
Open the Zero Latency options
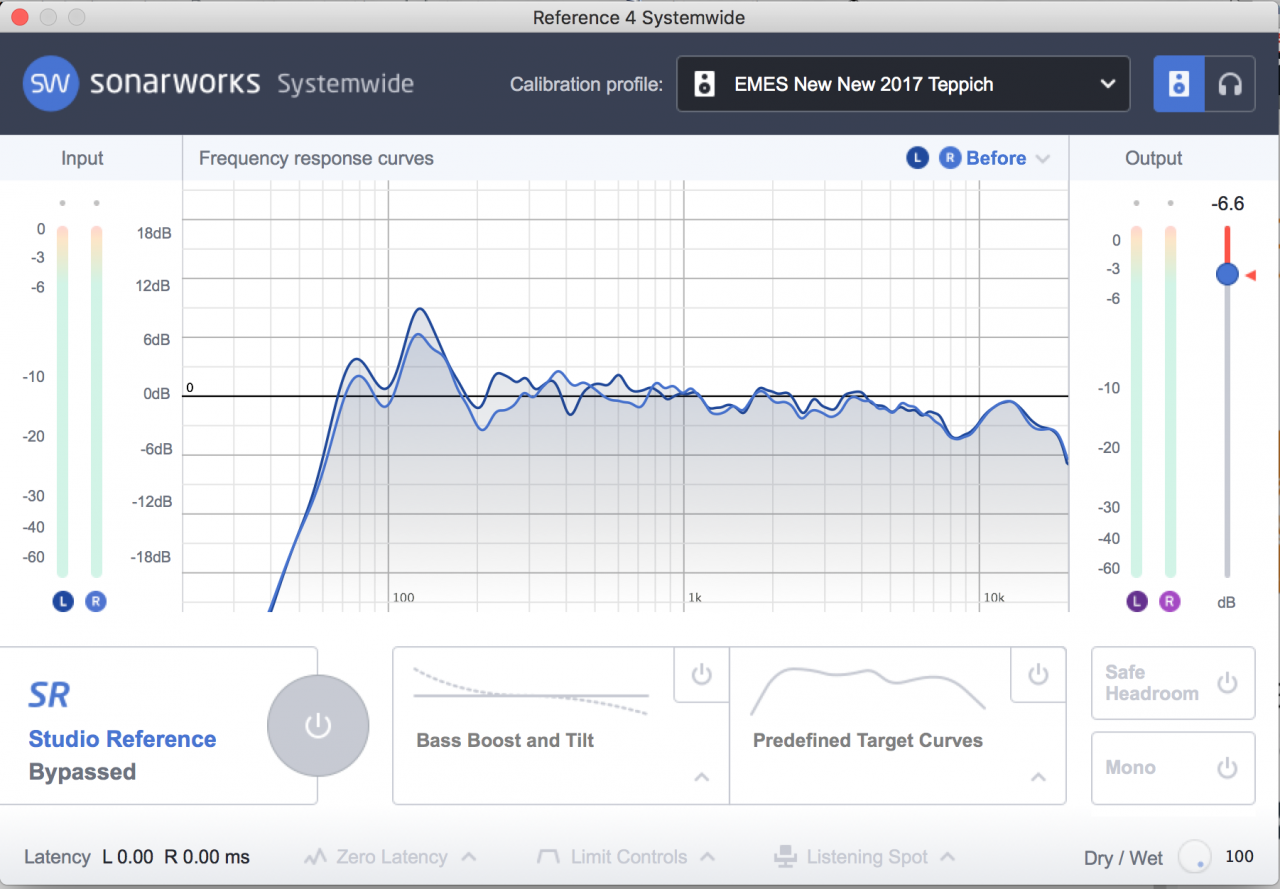click(x=390, y=857)
